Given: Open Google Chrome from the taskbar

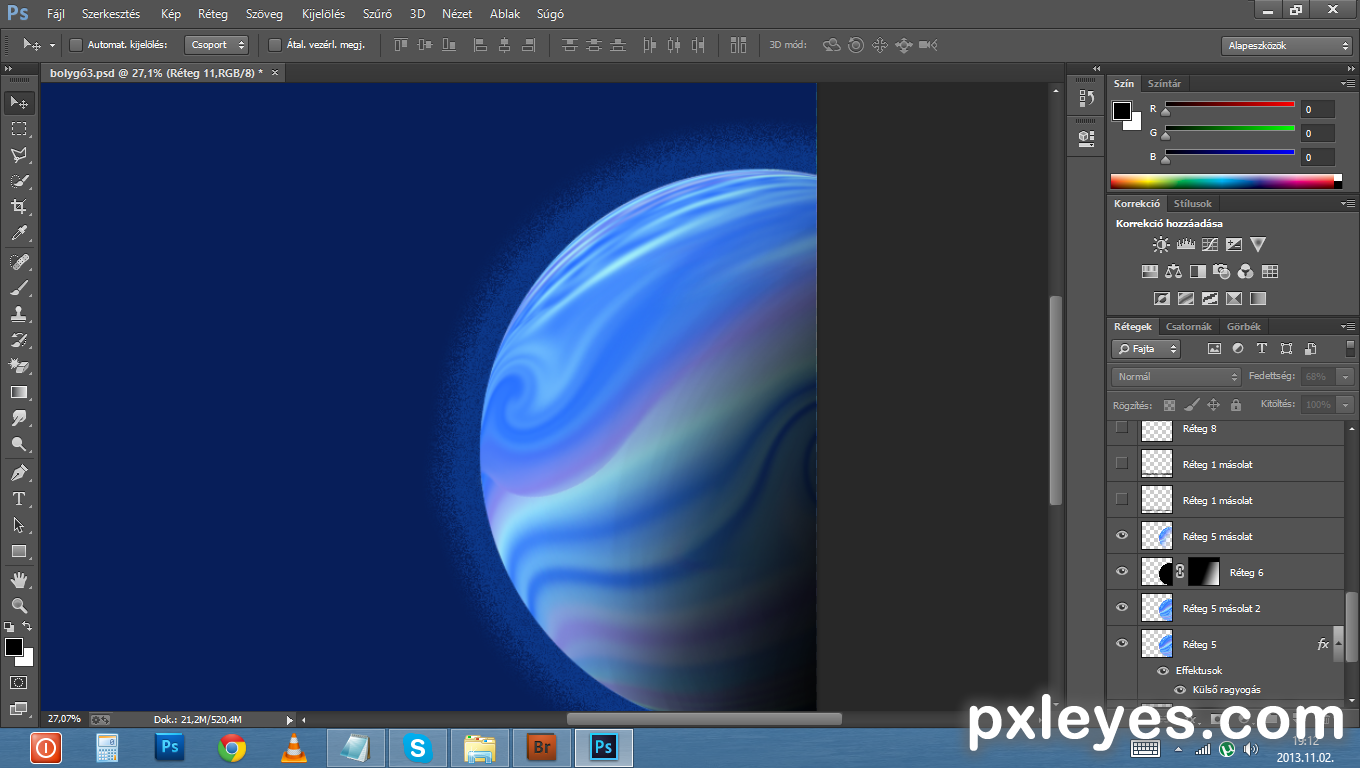Looking at the screenshot, I should coord(232,748).
